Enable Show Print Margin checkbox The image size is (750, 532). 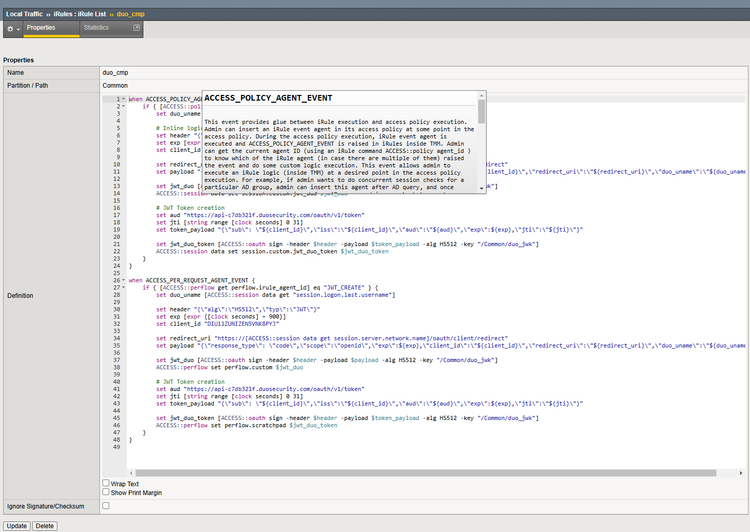pyautogui.click(x=107, y=492)
